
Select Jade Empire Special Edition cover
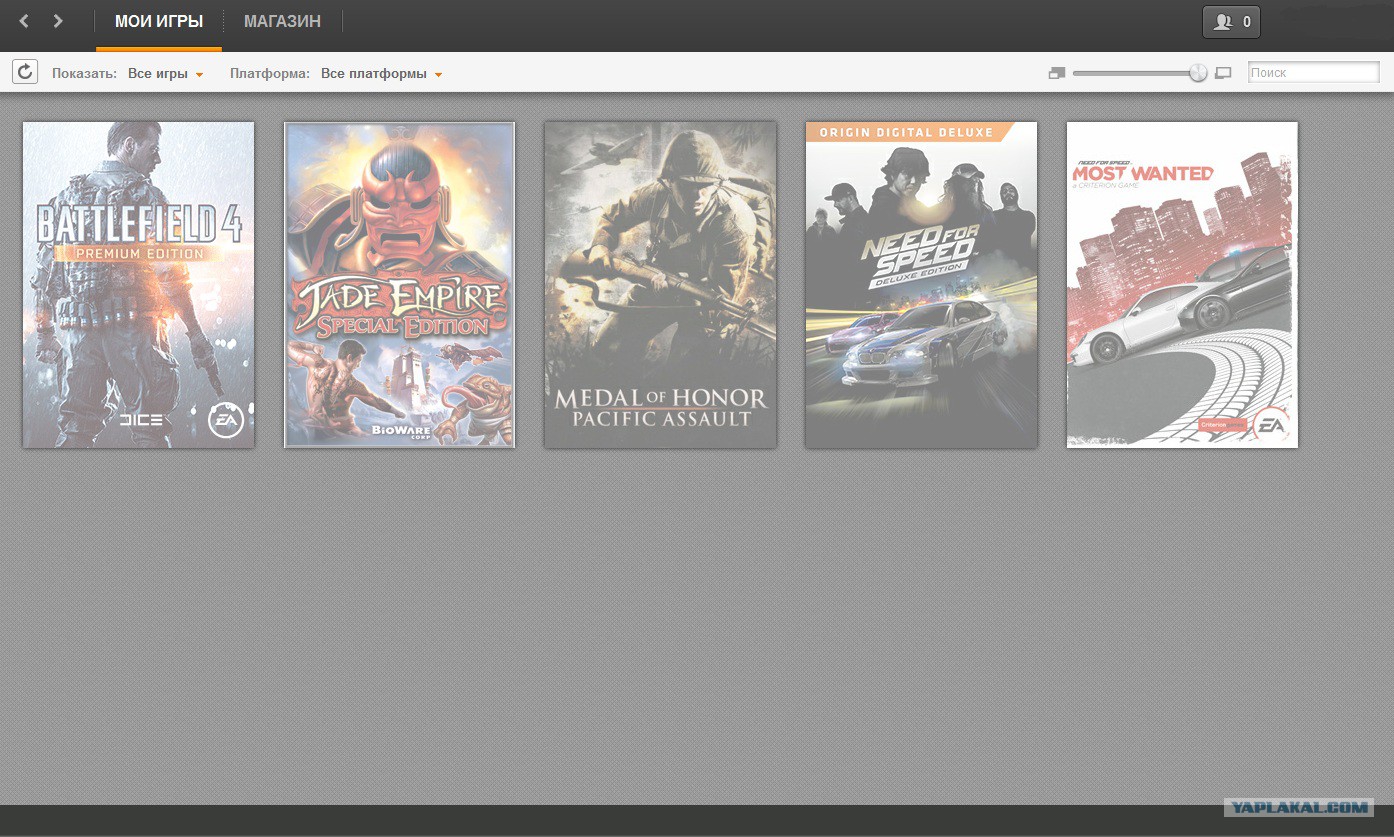pyautogui.click(x=400, y=285)
